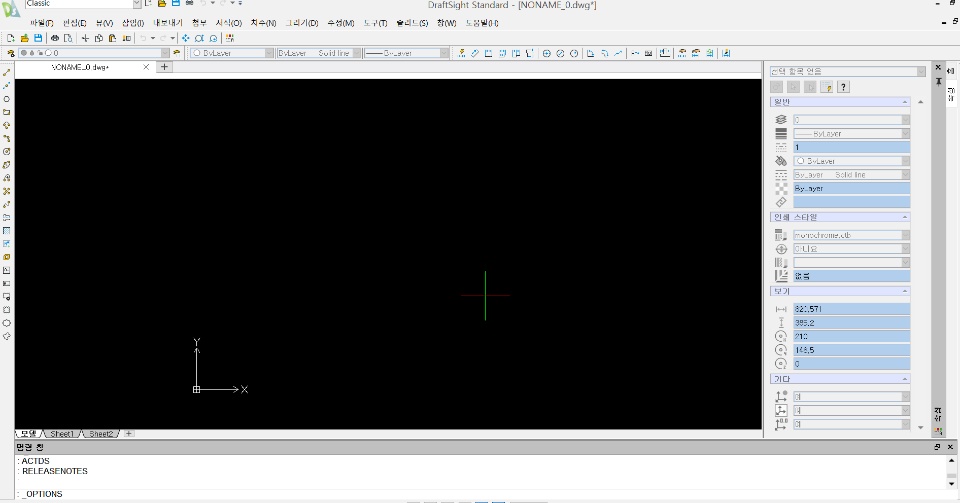
Task: Click the circle-with-cross dimension icon
Action: [547, 53]
